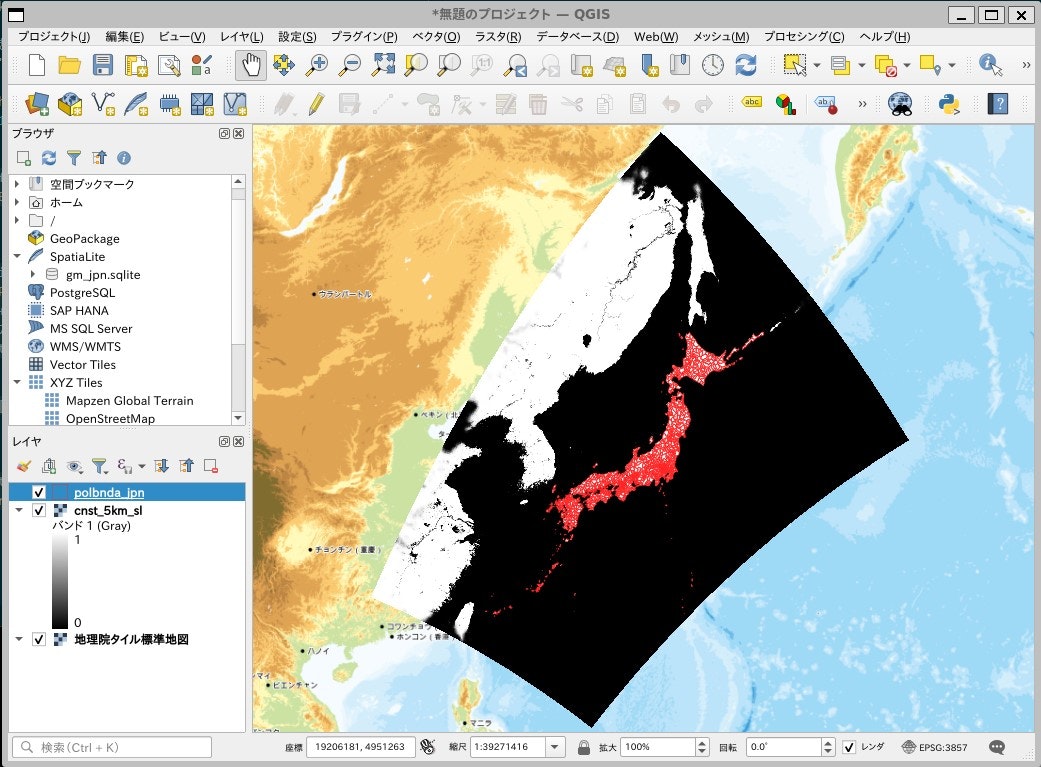Open the Layer Styling panel icon
1041x767 pixels.
click(24, 466)
